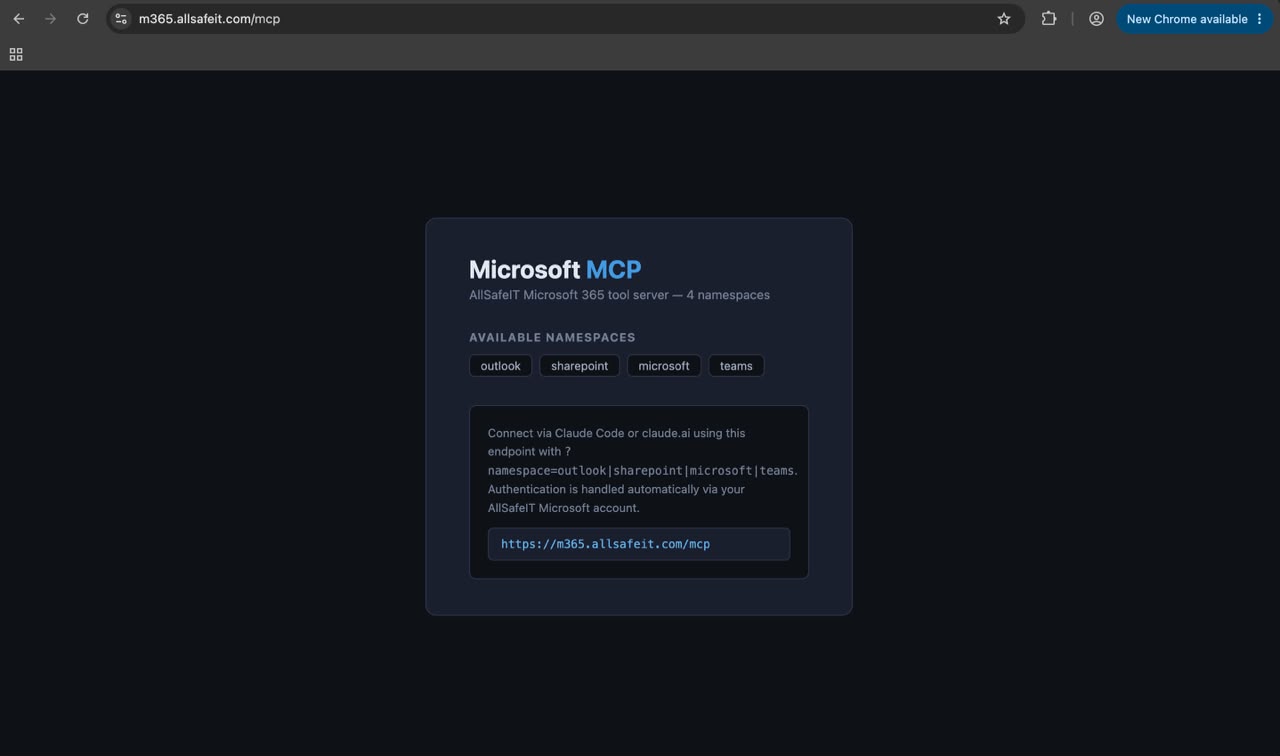This screenshot has height=756, width=1280.
Task: Click the browser forward arrow
Action: coord(50,19)
